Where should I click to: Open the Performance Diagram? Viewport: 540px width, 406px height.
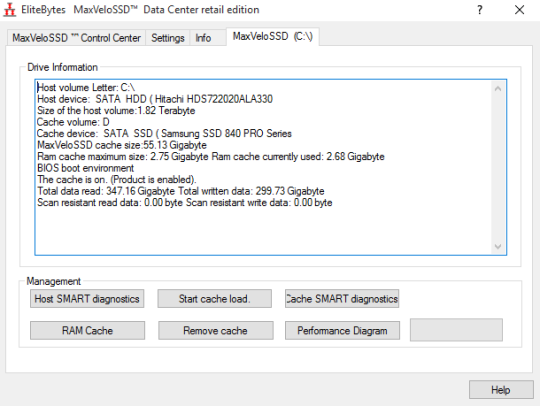(x=342, y=331)
